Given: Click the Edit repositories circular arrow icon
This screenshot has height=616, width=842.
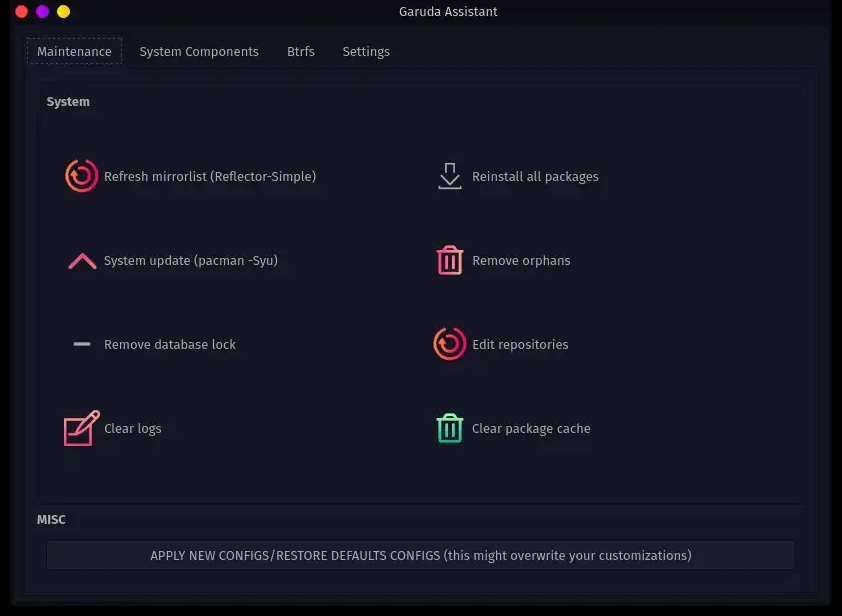Looking at the screenshot, I should [x=450, y=344].
